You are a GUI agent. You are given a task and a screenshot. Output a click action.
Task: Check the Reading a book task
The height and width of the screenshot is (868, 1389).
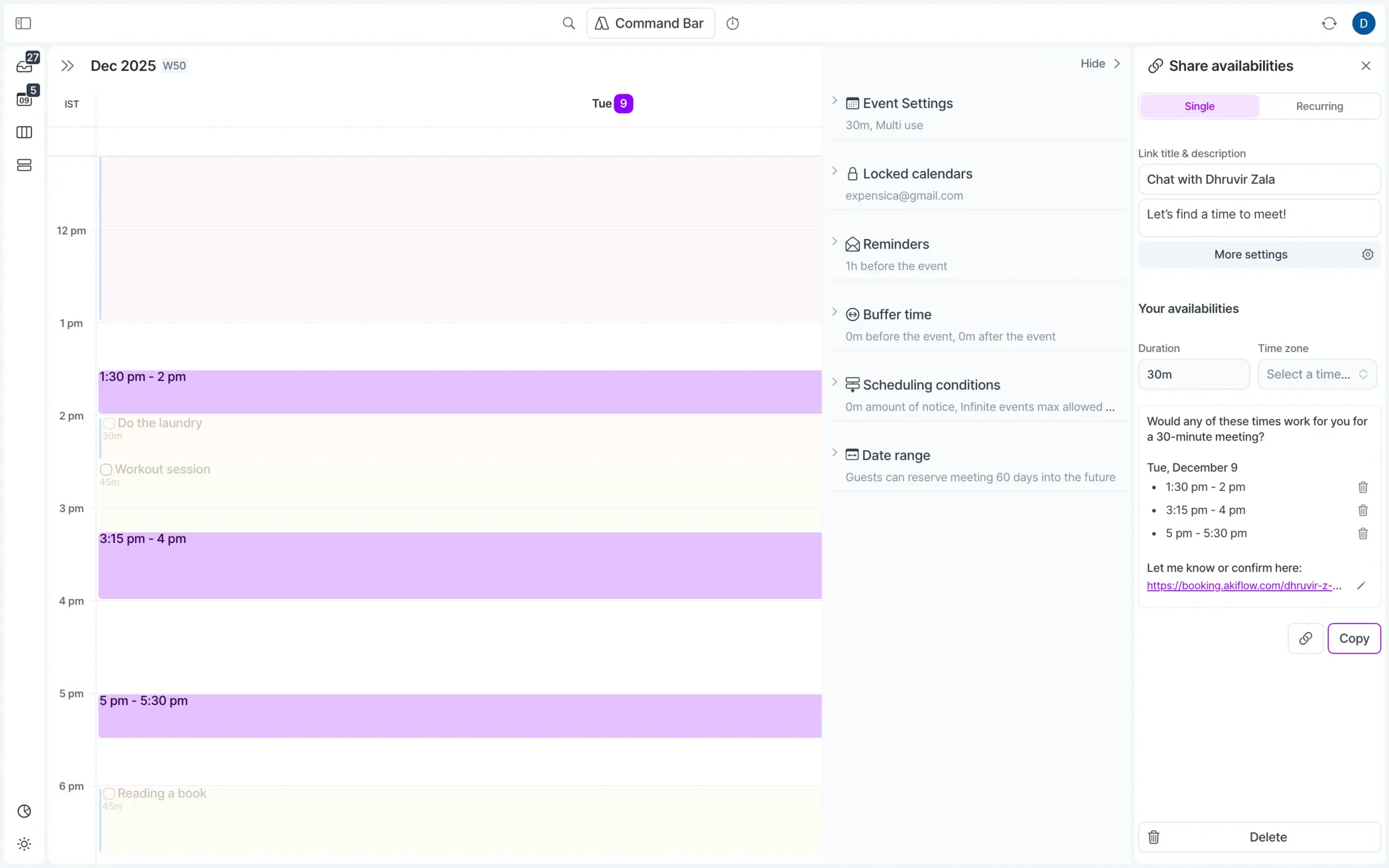tap(110, 793)
